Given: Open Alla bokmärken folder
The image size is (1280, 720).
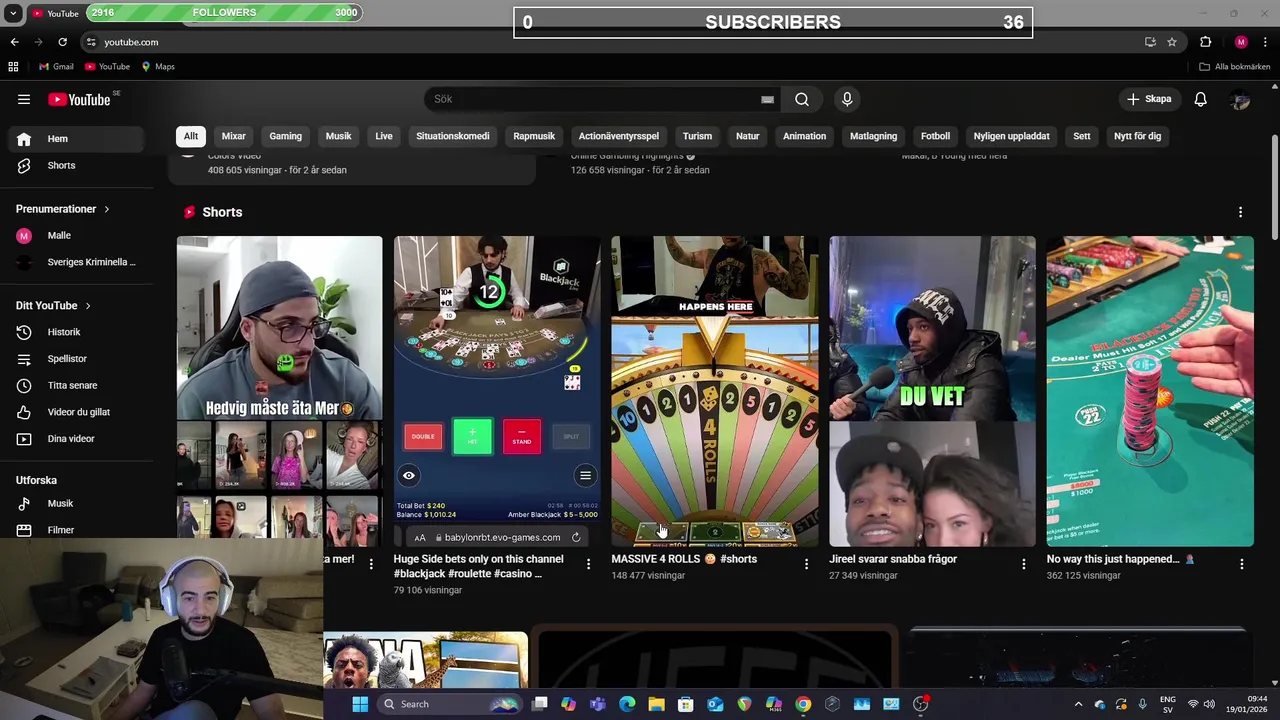Looking at the screenshot, I should click(1234, 67).
